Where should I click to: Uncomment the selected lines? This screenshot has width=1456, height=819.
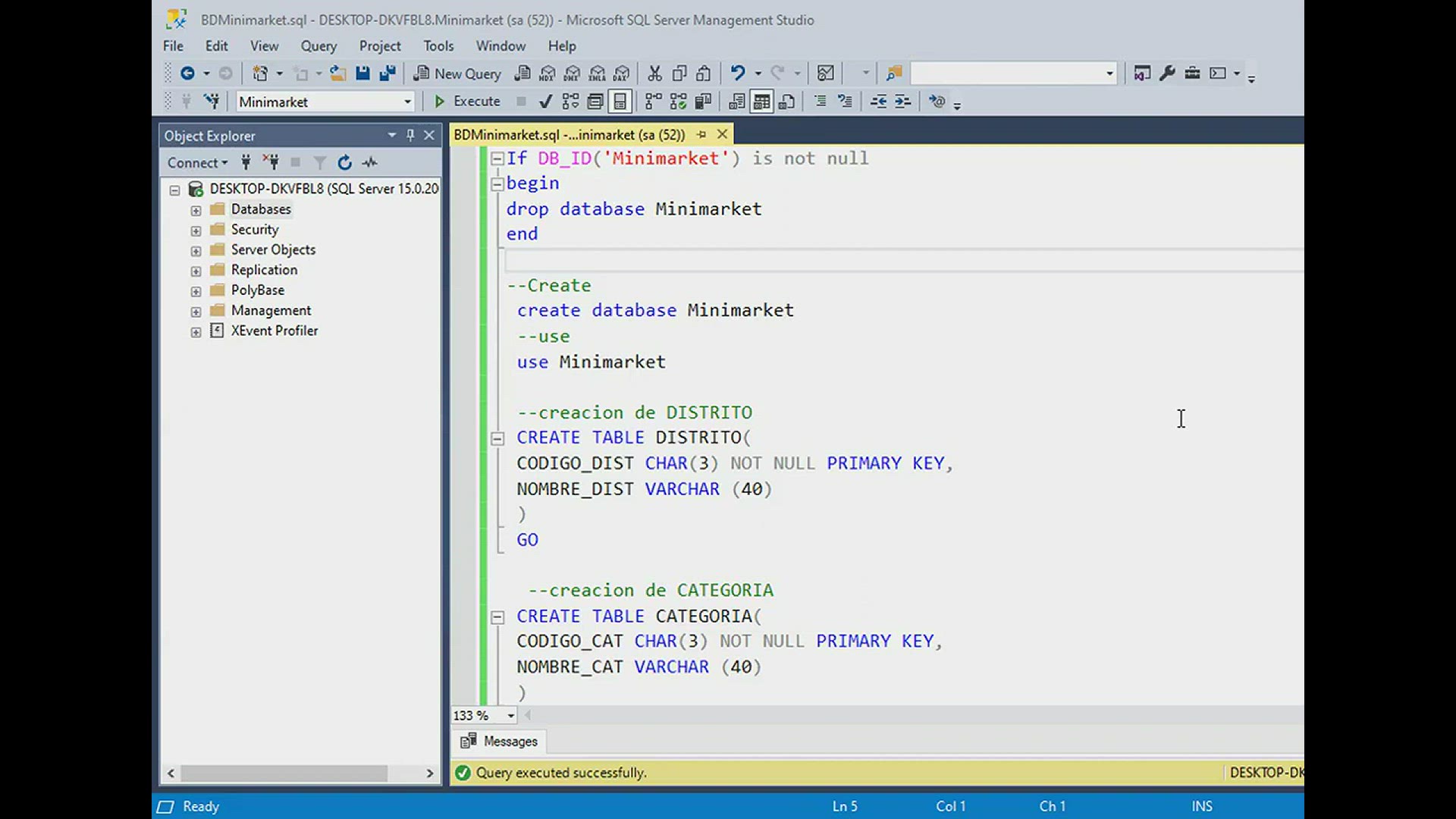(x=845, y=102)
